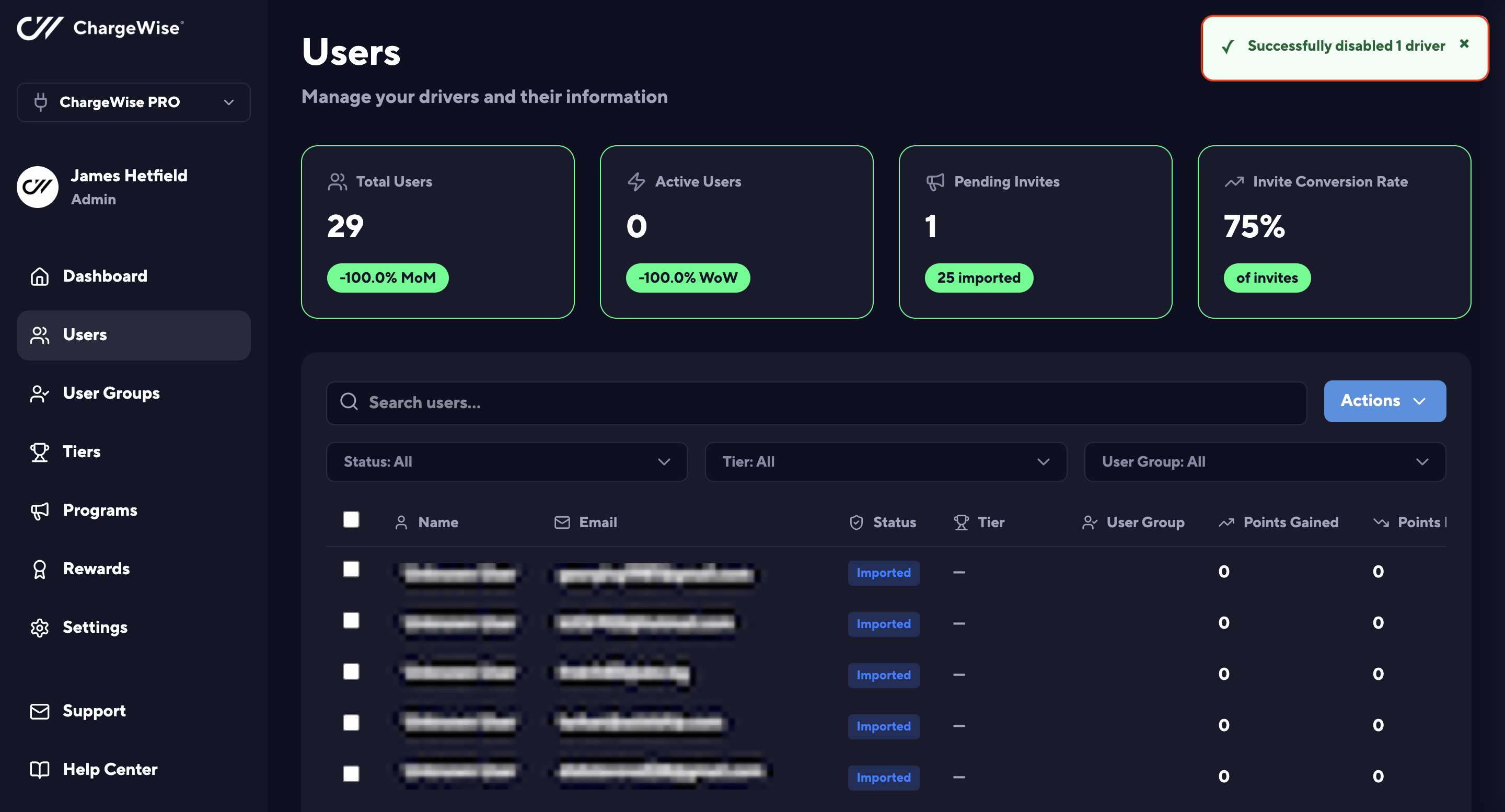Open the Status: All filter dropdown
Screen dimensions: 1505x812
506,461
